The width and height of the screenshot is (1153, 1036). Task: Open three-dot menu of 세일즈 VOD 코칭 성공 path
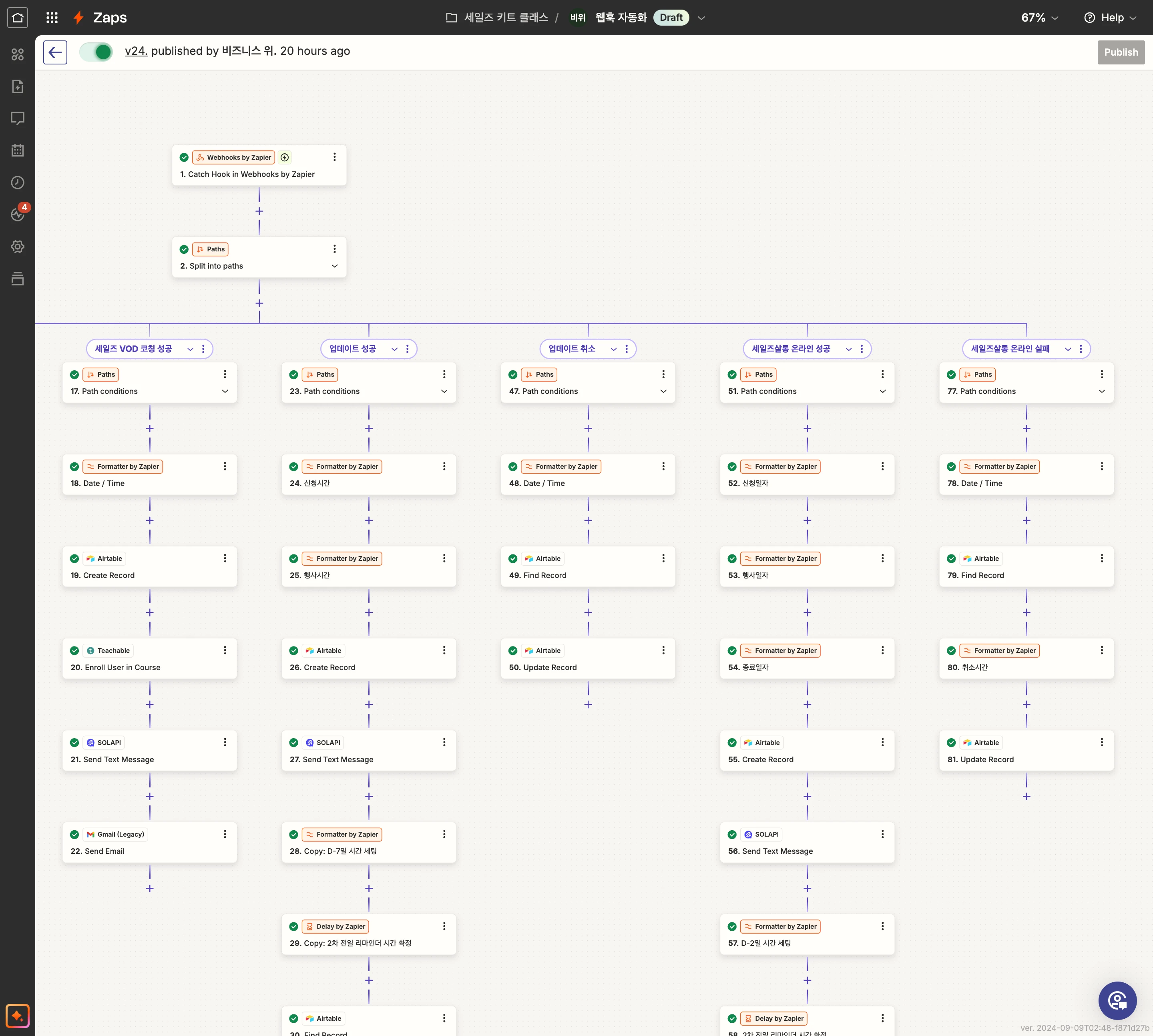203,349
